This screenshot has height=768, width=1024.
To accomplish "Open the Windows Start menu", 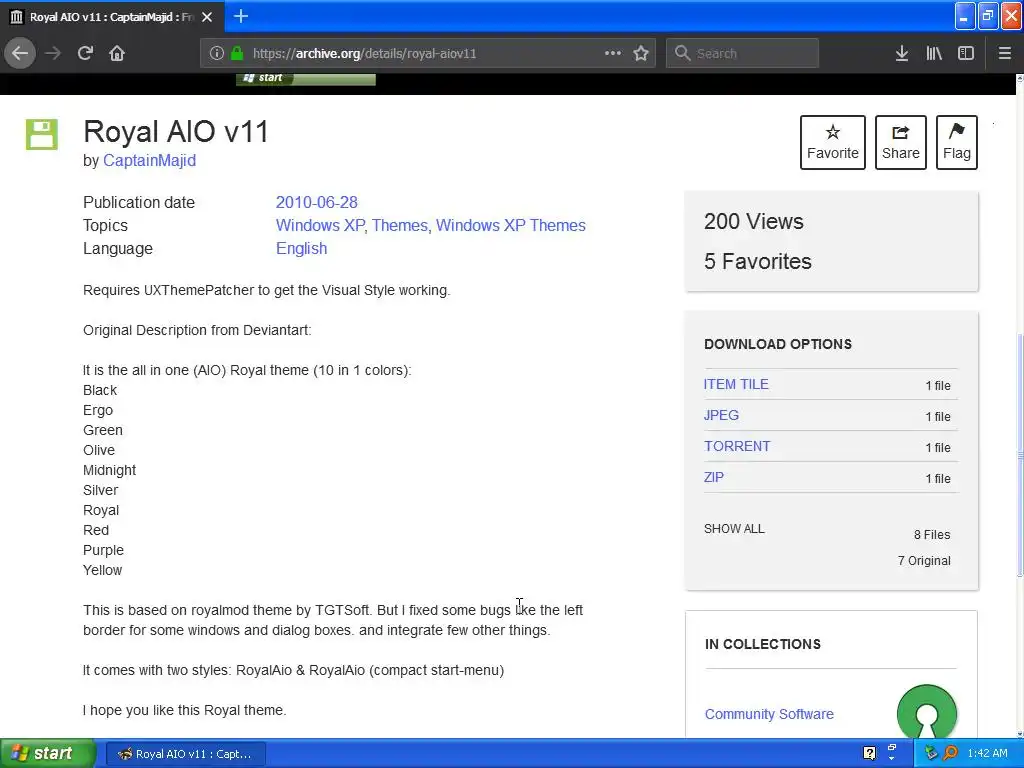I will [48, 753].
